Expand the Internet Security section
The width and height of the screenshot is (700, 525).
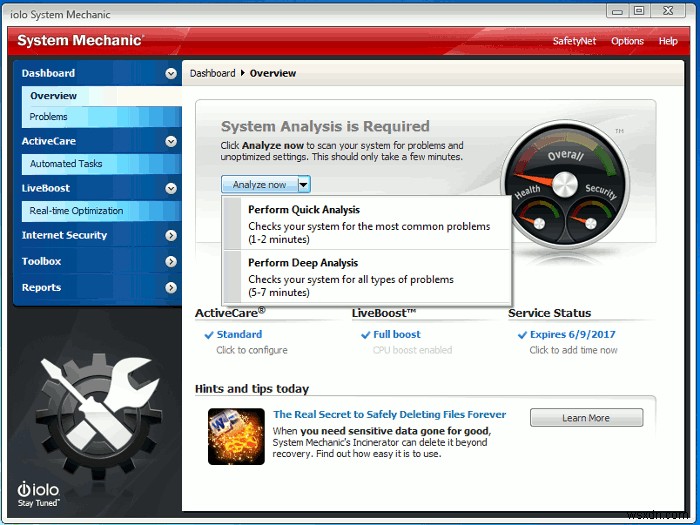171,235
